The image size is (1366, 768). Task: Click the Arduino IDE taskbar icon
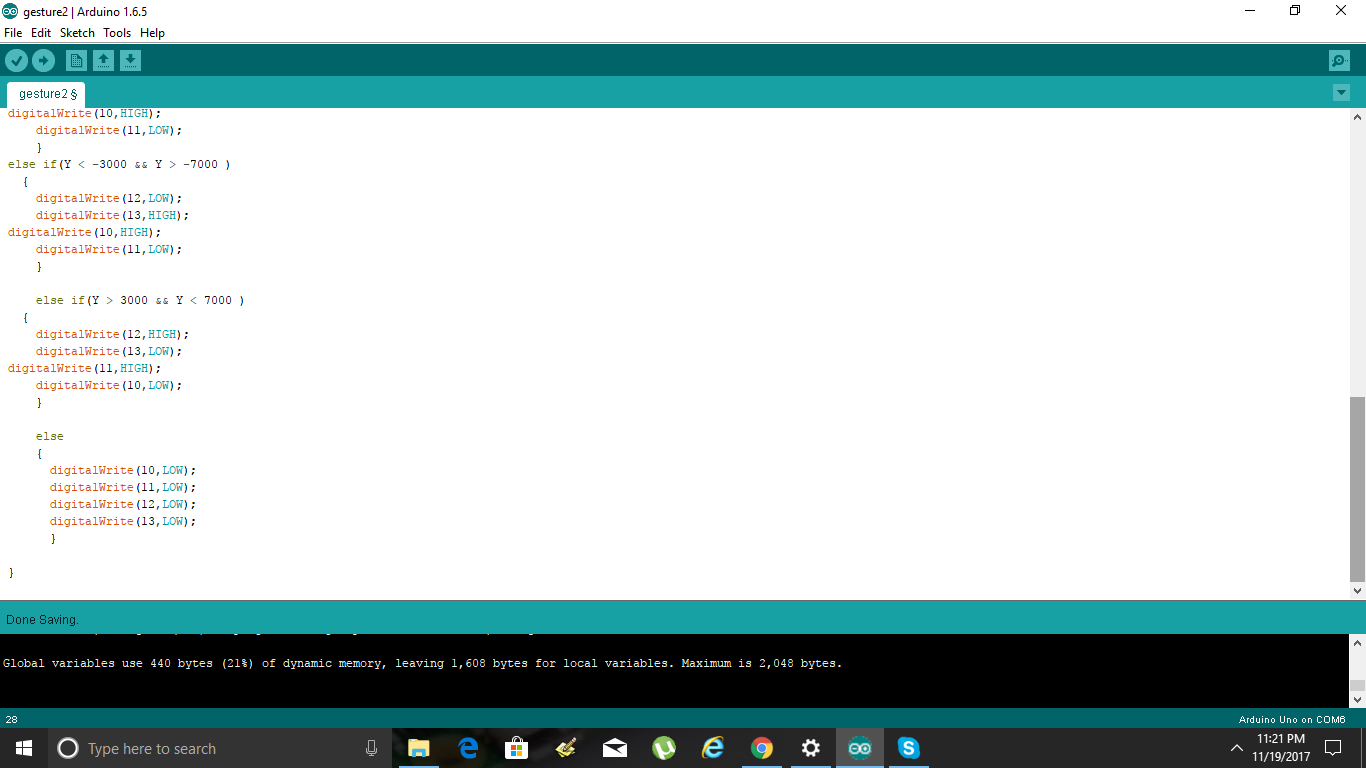pyautogui.click(x=859, y=747)
